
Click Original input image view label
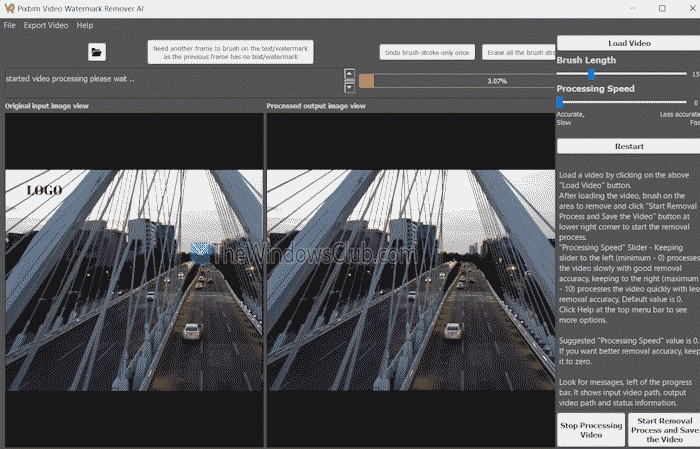click(47, 106)
